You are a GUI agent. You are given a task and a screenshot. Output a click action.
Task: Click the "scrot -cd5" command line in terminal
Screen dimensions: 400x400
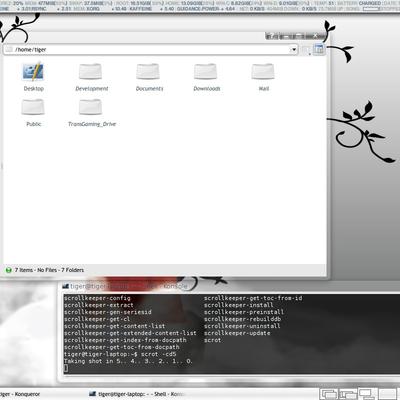pyautogui.click(x=120, y=354)
